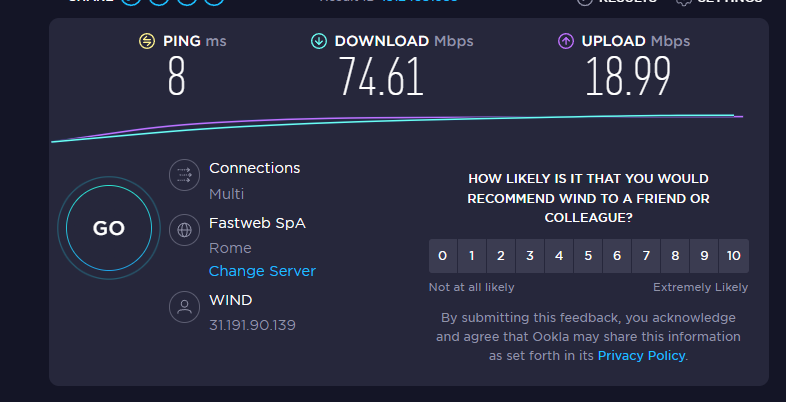Click the purple upload arrow icon
786x402 pixels.
(565, 41)
